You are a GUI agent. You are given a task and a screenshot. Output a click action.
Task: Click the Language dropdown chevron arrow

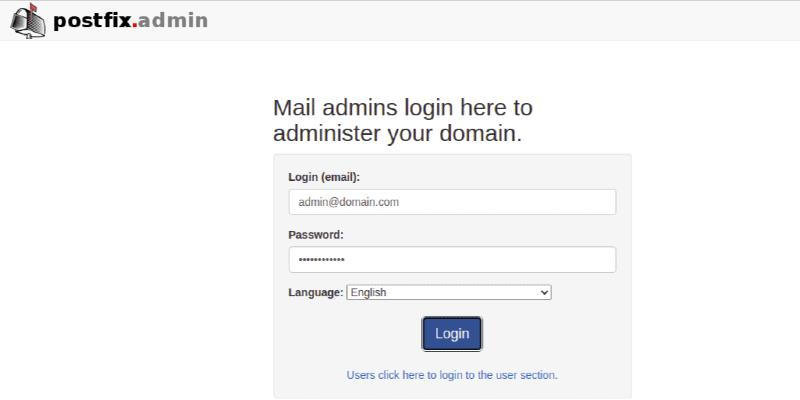point(544,292)
